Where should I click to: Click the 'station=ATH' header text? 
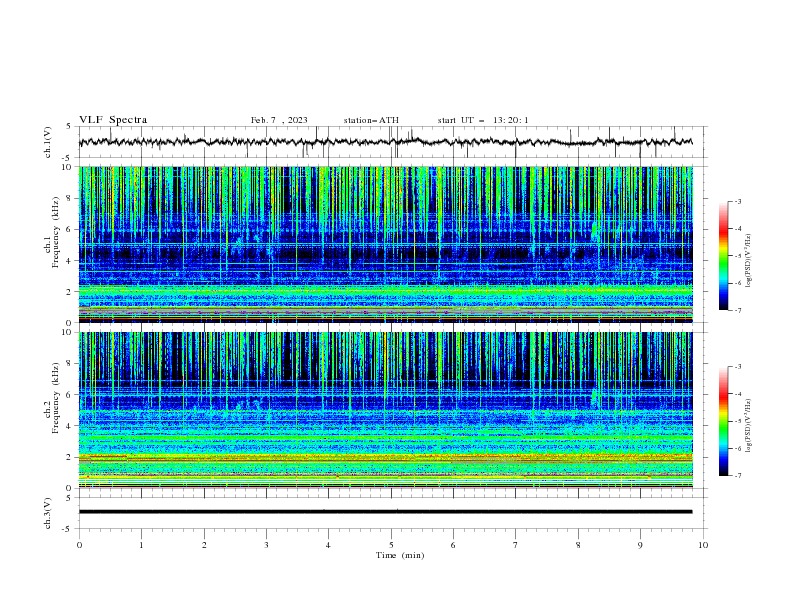pos(371,120)
